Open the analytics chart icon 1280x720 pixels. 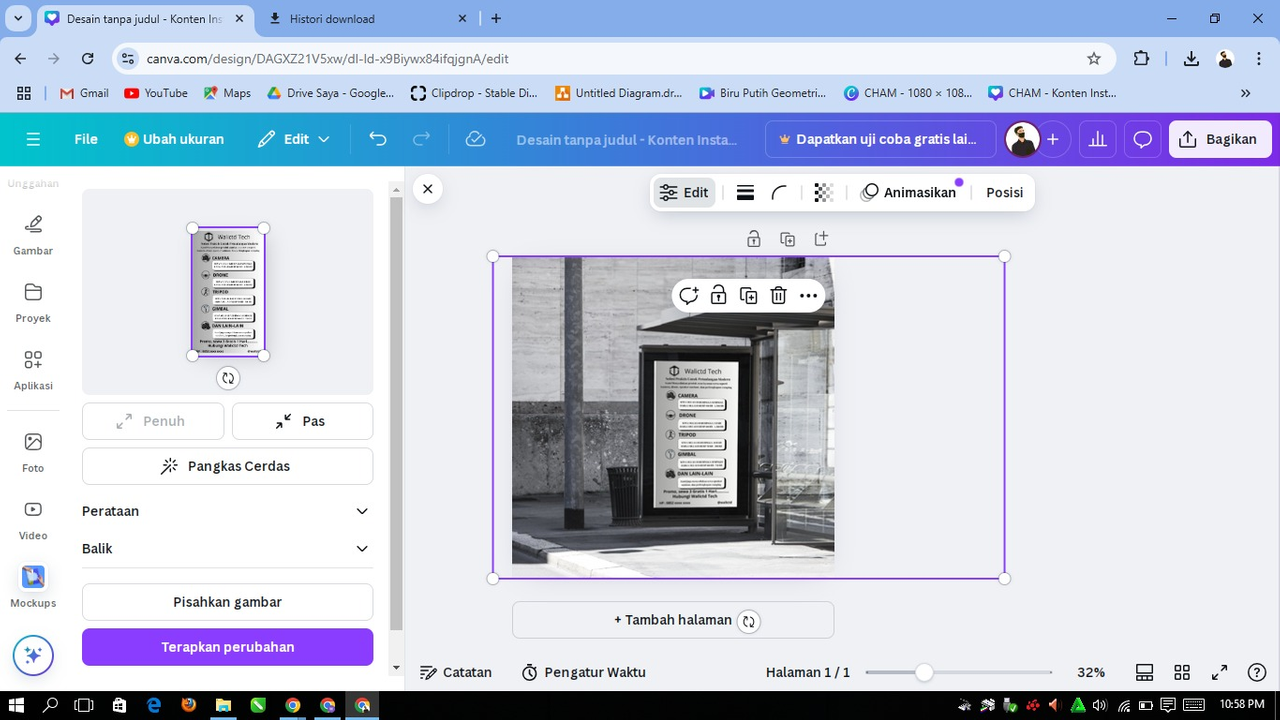[1098, 139]
